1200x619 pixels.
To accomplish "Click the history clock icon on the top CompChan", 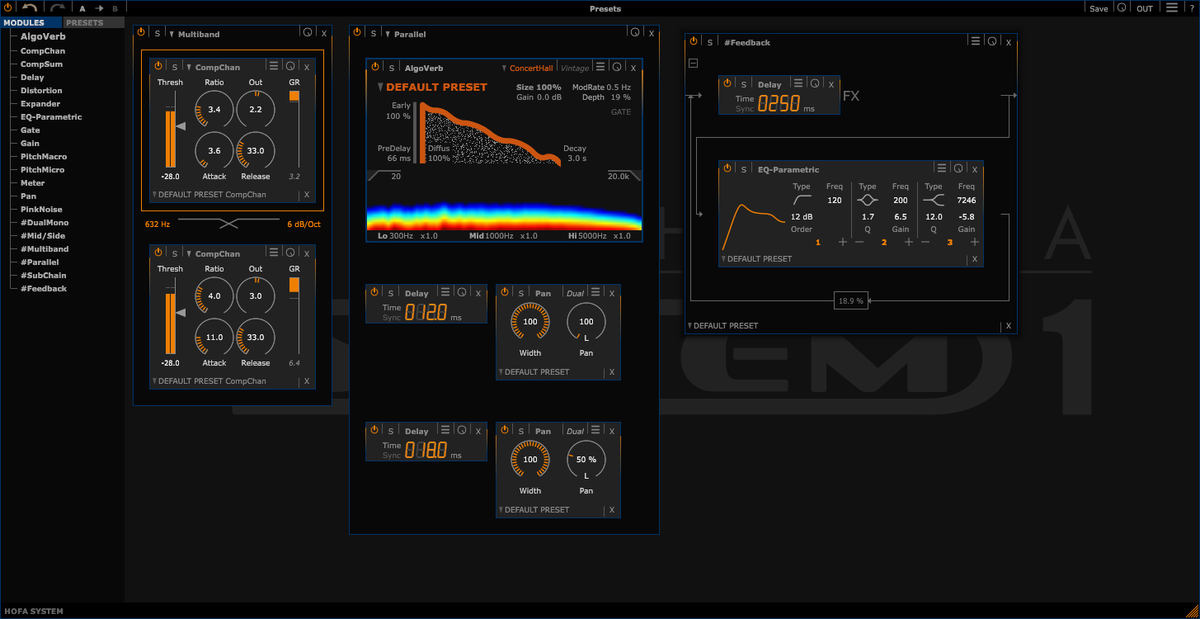I will 290,66.
